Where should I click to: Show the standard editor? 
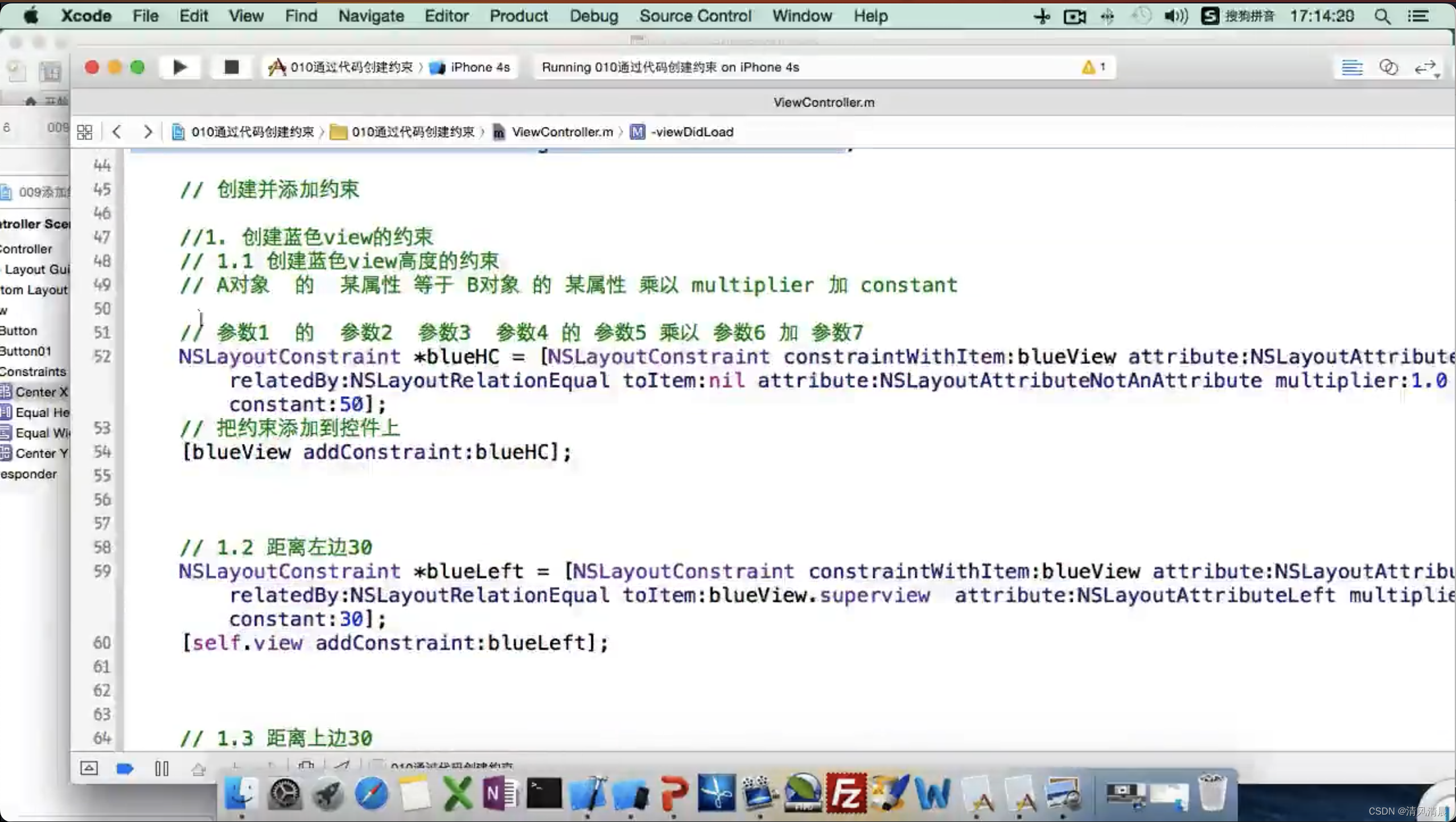tap(1352, 67)
